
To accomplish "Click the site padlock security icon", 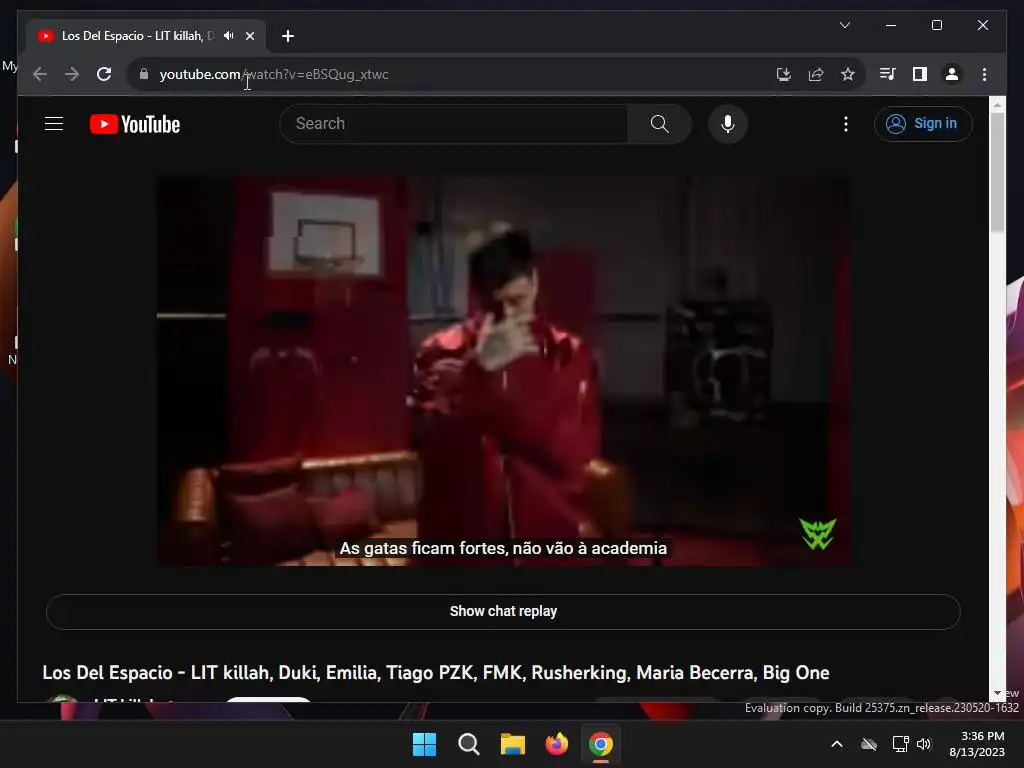I will coord(144,74).
